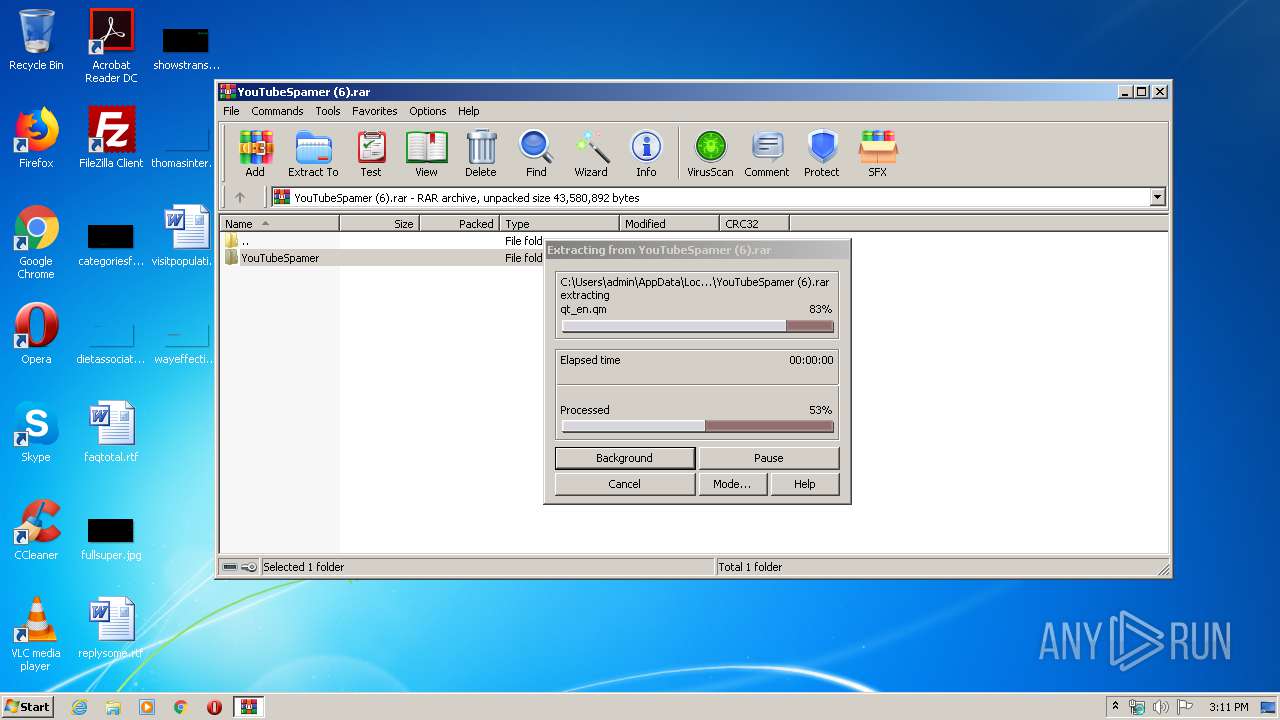
Task: Open replysome.rtf document icon
Action: (x=111, y=628)
